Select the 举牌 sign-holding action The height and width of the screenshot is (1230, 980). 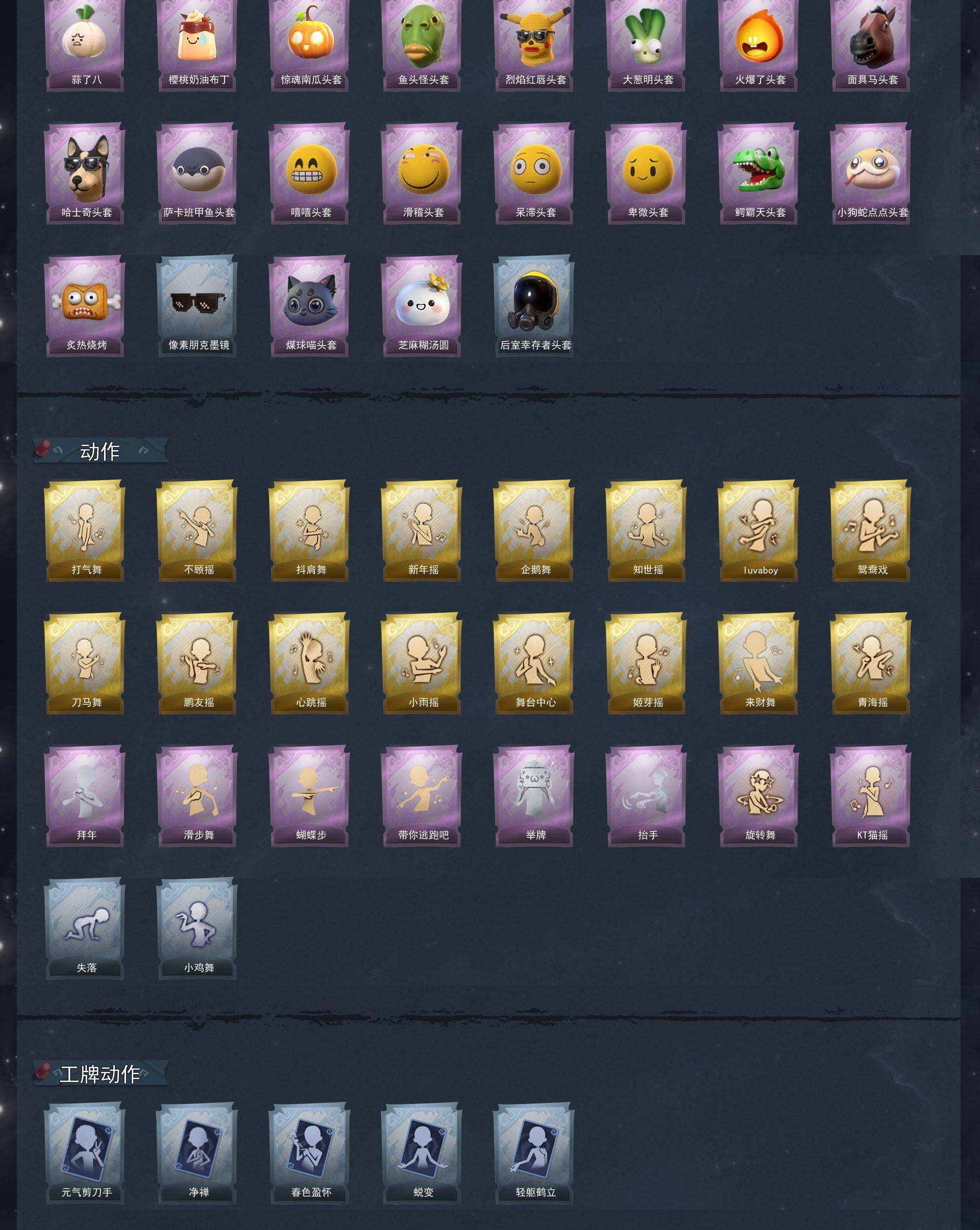point(534,796)
